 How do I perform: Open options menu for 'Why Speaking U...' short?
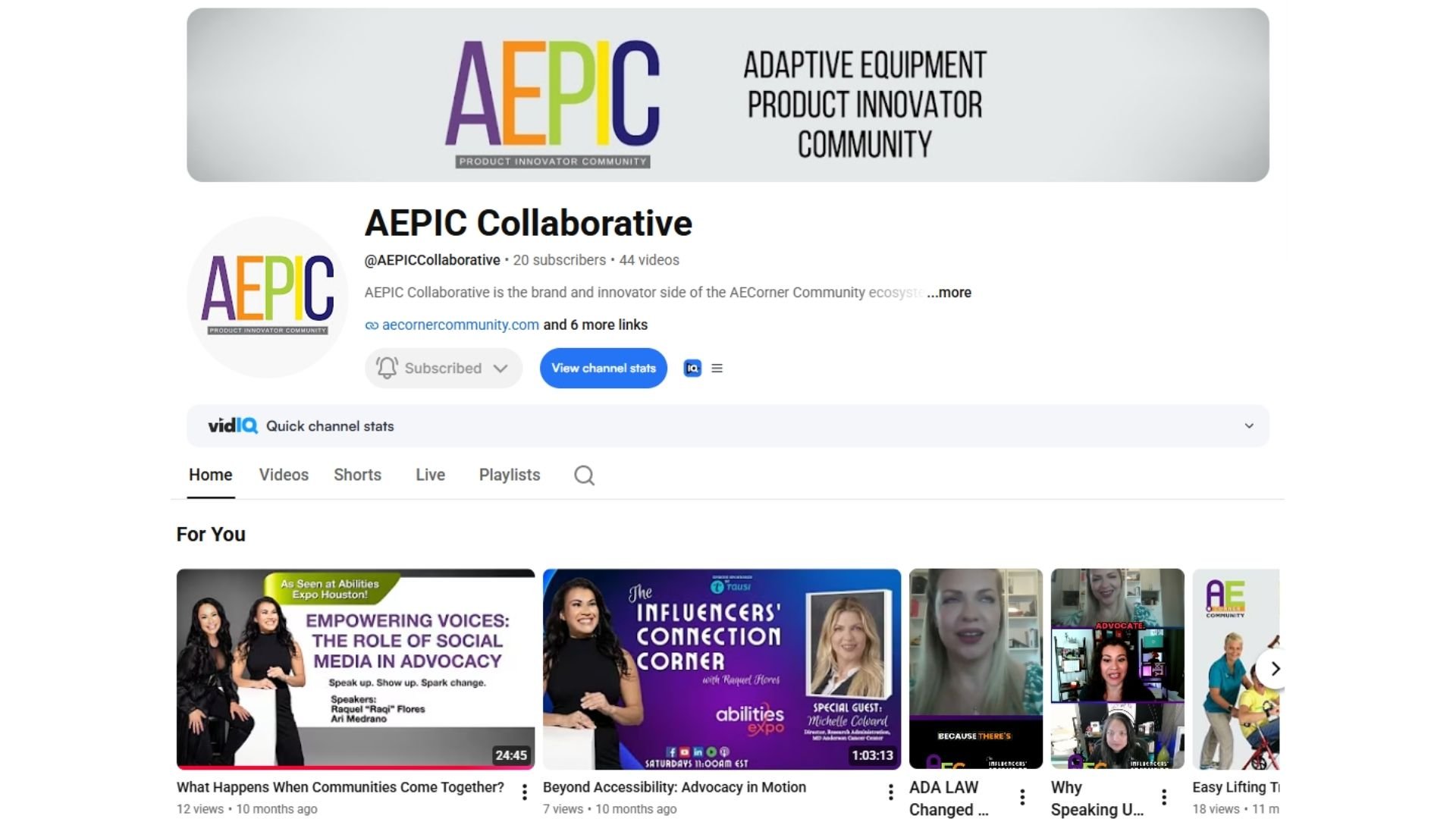click(1164, 797)
